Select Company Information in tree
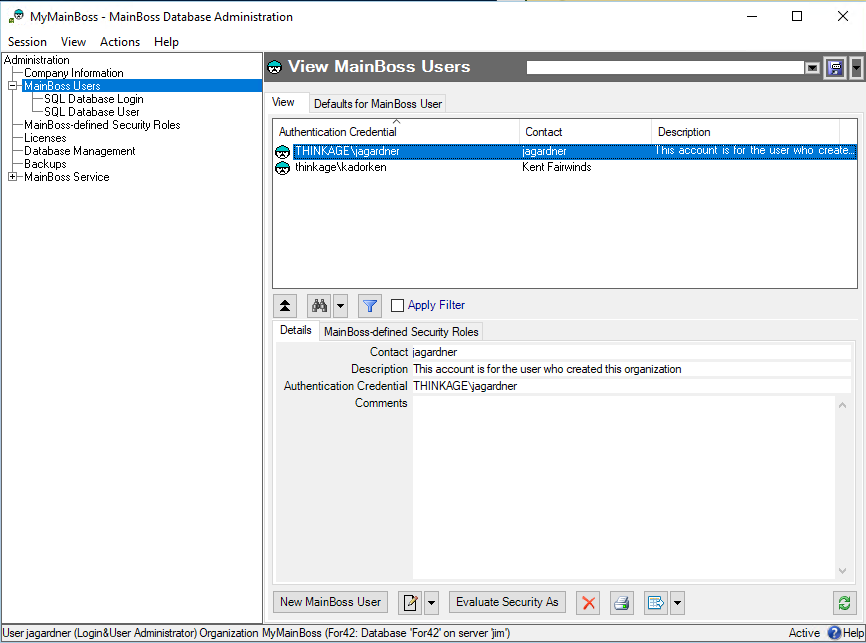 (x=73, y=73)
